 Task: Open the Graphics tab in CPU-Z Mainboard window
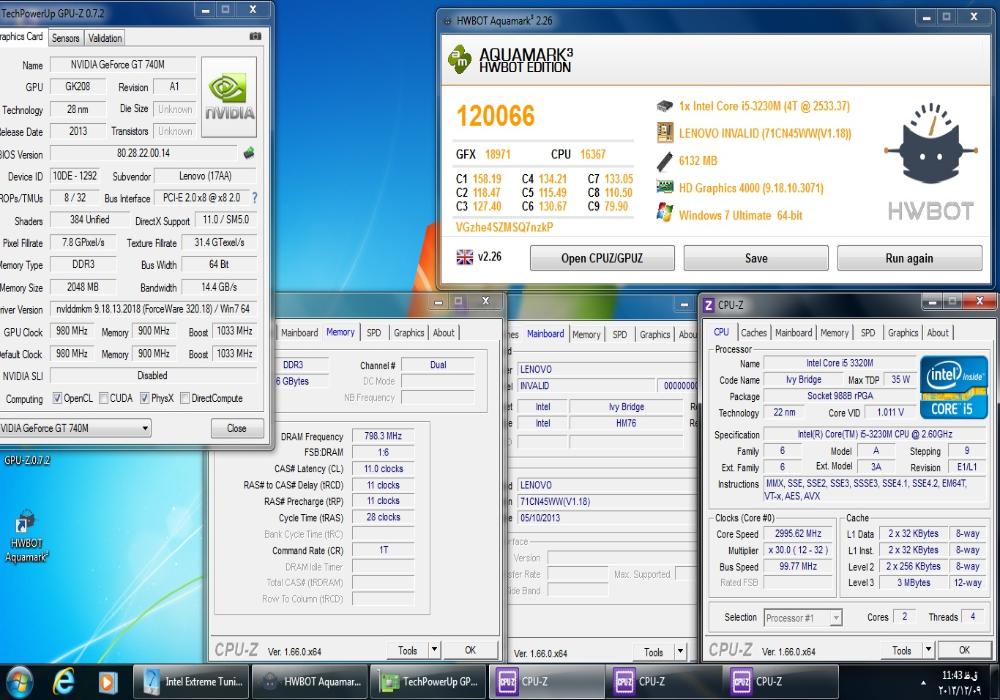pos(654,334)
